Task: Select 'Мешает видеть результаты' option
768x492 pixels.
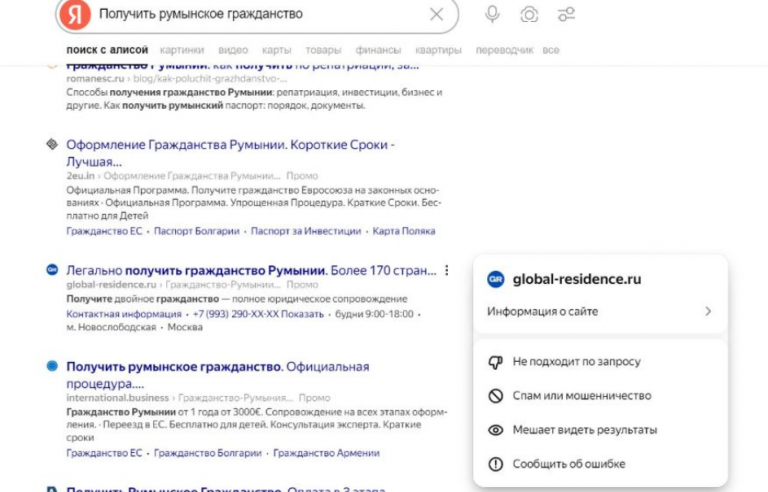Action: coord(600,430)
